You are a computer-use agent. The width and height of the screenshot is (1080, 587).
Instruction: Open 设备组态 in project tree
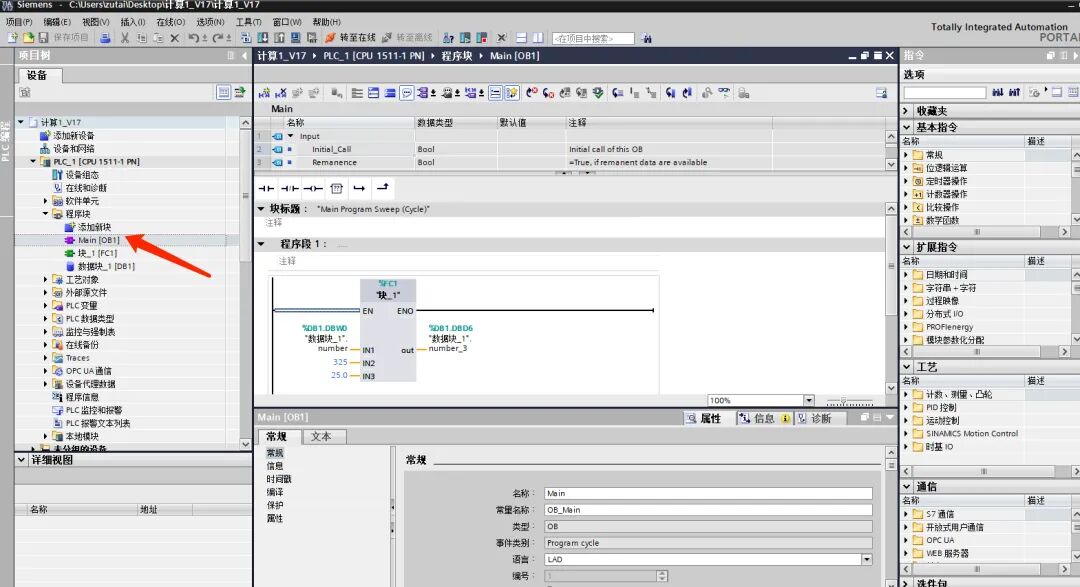[82, 175]
